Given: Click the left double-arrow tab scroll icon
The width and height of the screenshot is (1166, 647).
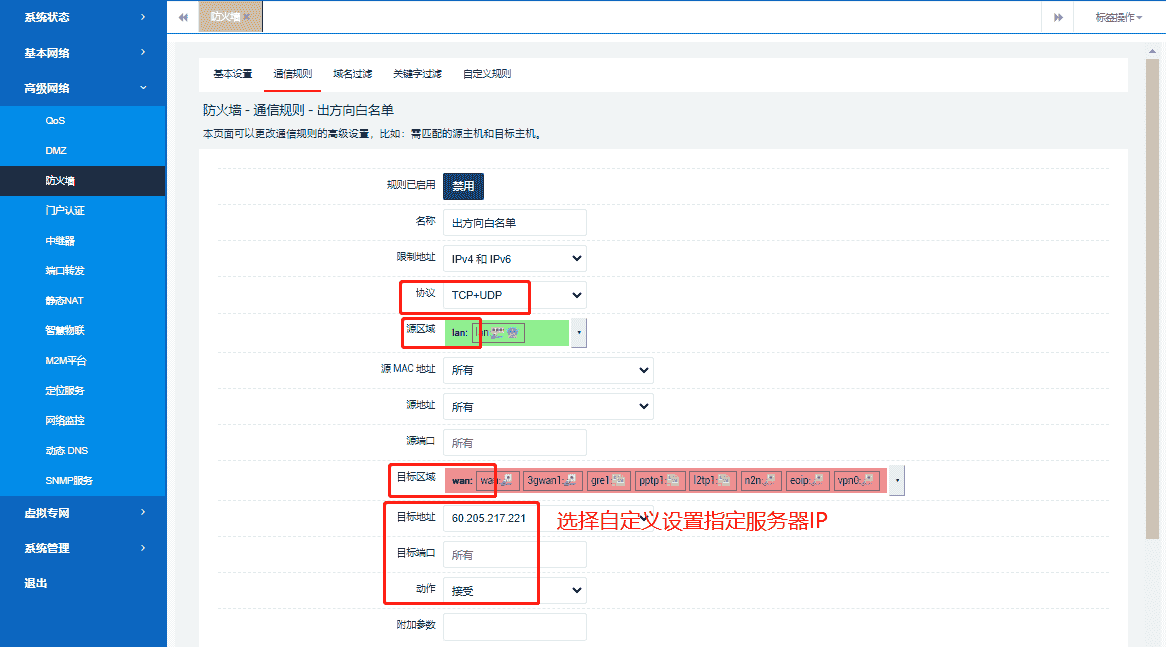Looking at the screenshot, I should [182, 16].
